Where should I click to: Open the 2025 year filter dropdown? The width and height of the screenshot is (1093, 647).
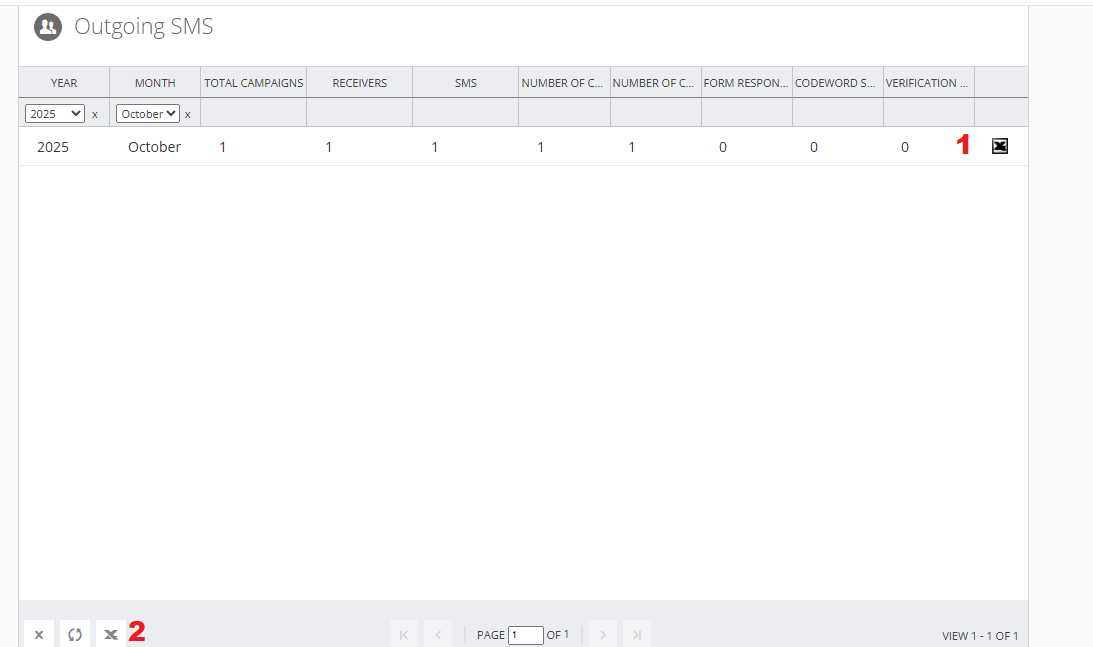(54, 114)
